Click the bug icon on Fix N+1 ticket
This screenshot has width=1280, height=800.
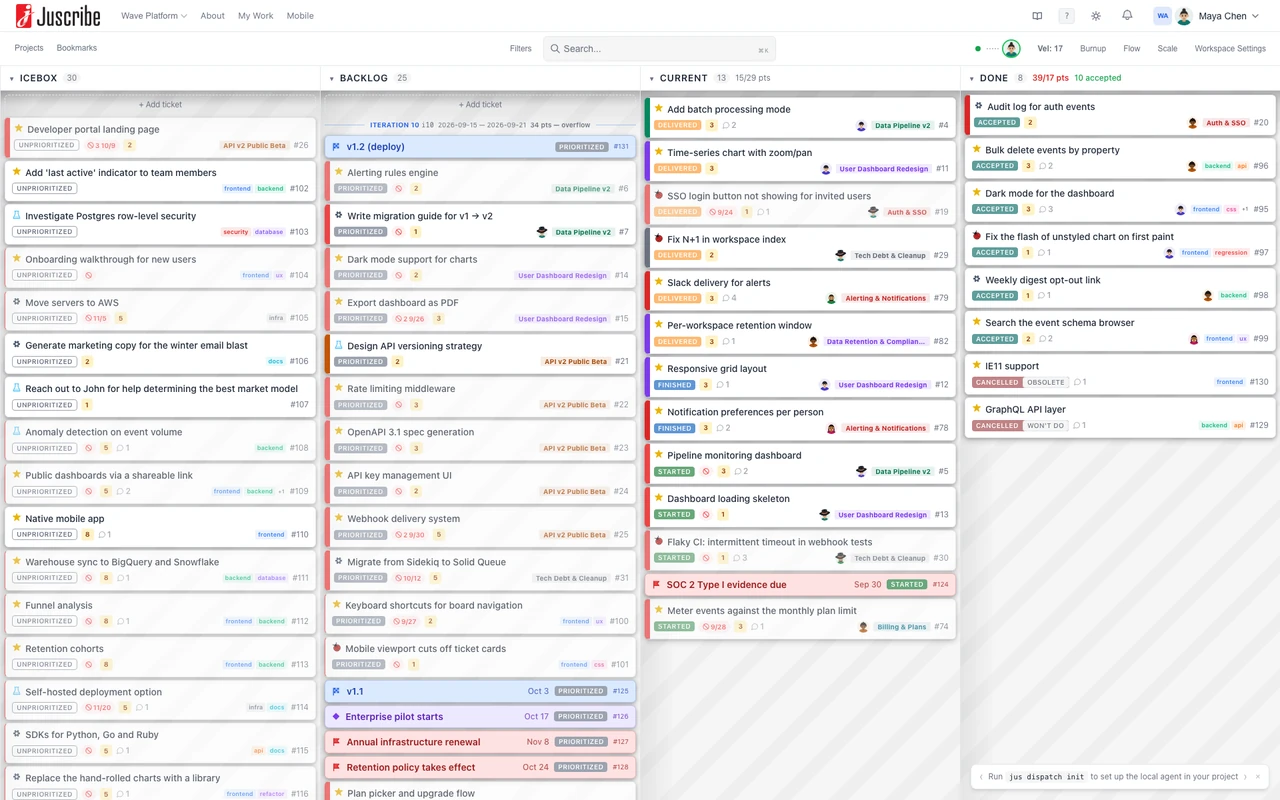[659, 239]
